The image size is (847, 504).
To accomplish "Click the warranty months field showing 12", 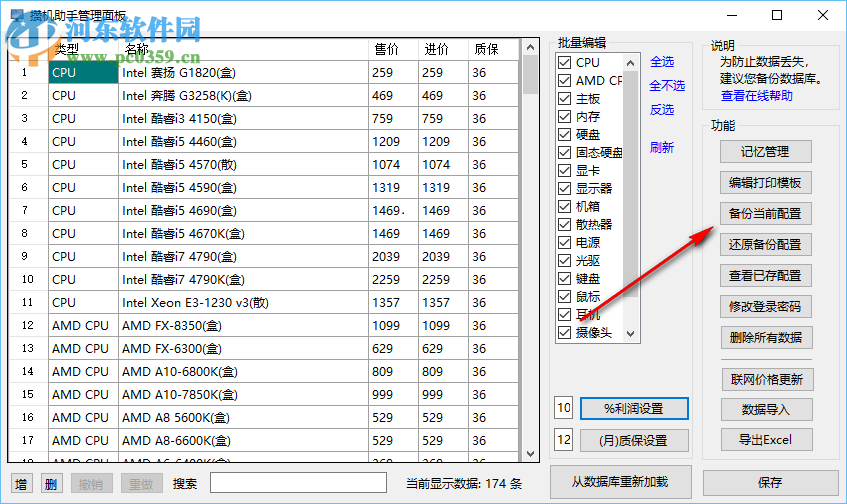I will (563, 440).
